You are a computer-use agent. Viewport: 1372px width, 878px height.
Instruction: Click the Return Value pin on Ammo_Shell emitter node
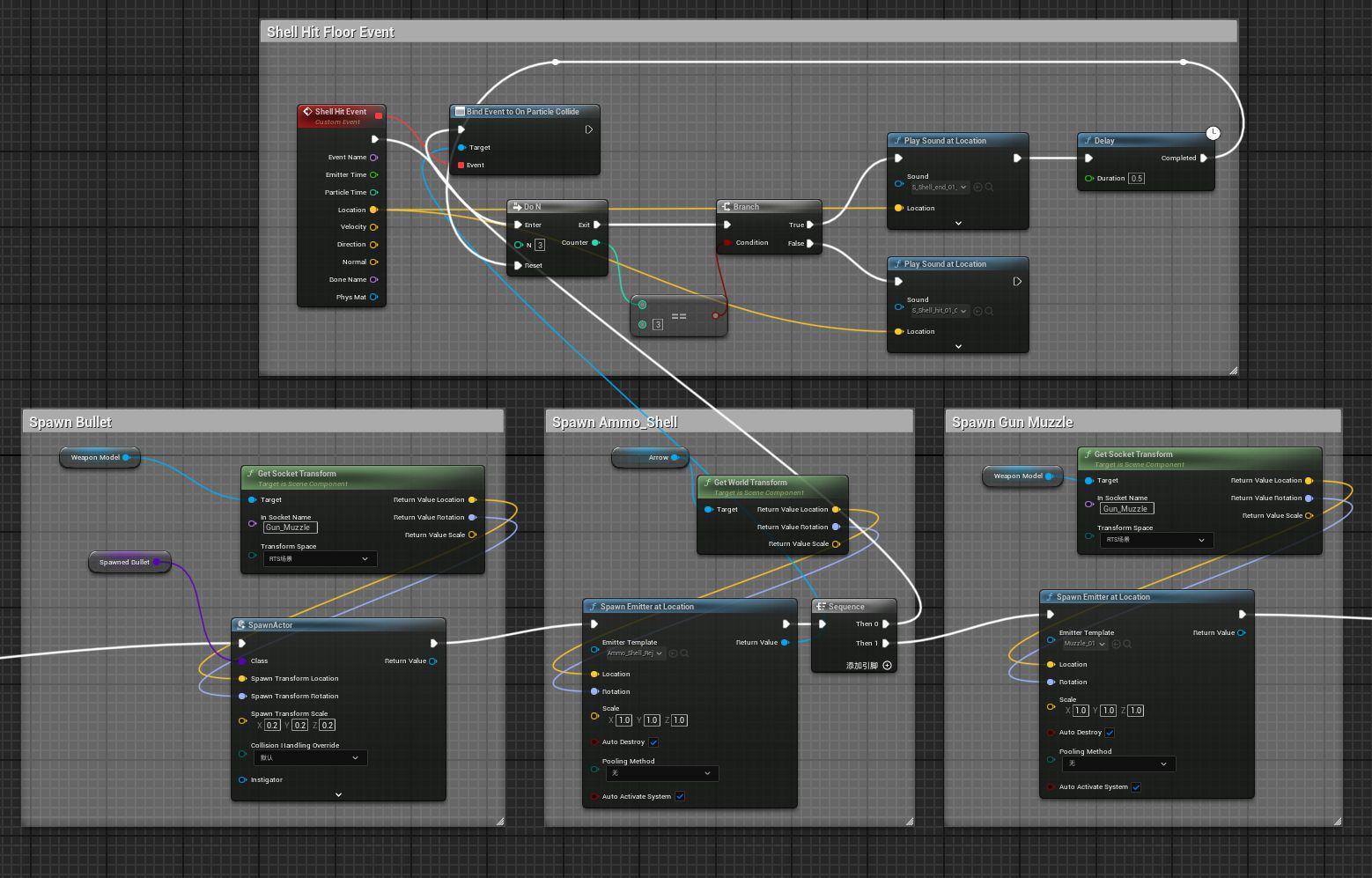(786, 642)
